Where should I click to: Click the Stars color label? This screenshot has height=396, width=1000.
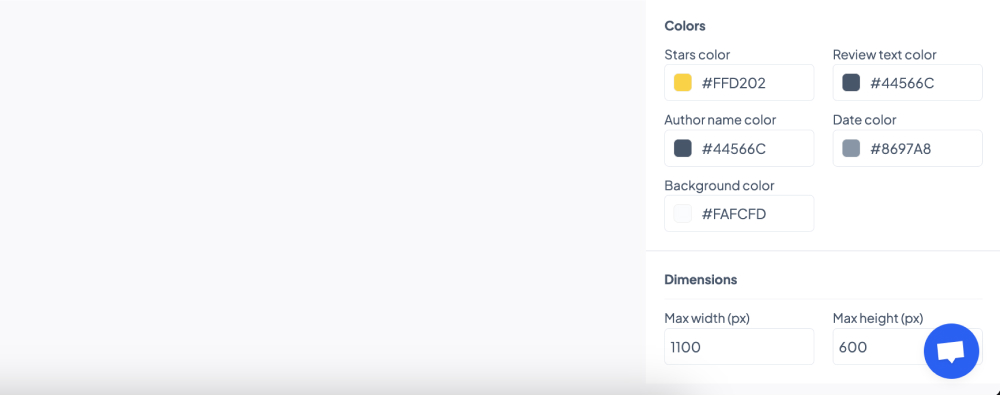point(697,55)
